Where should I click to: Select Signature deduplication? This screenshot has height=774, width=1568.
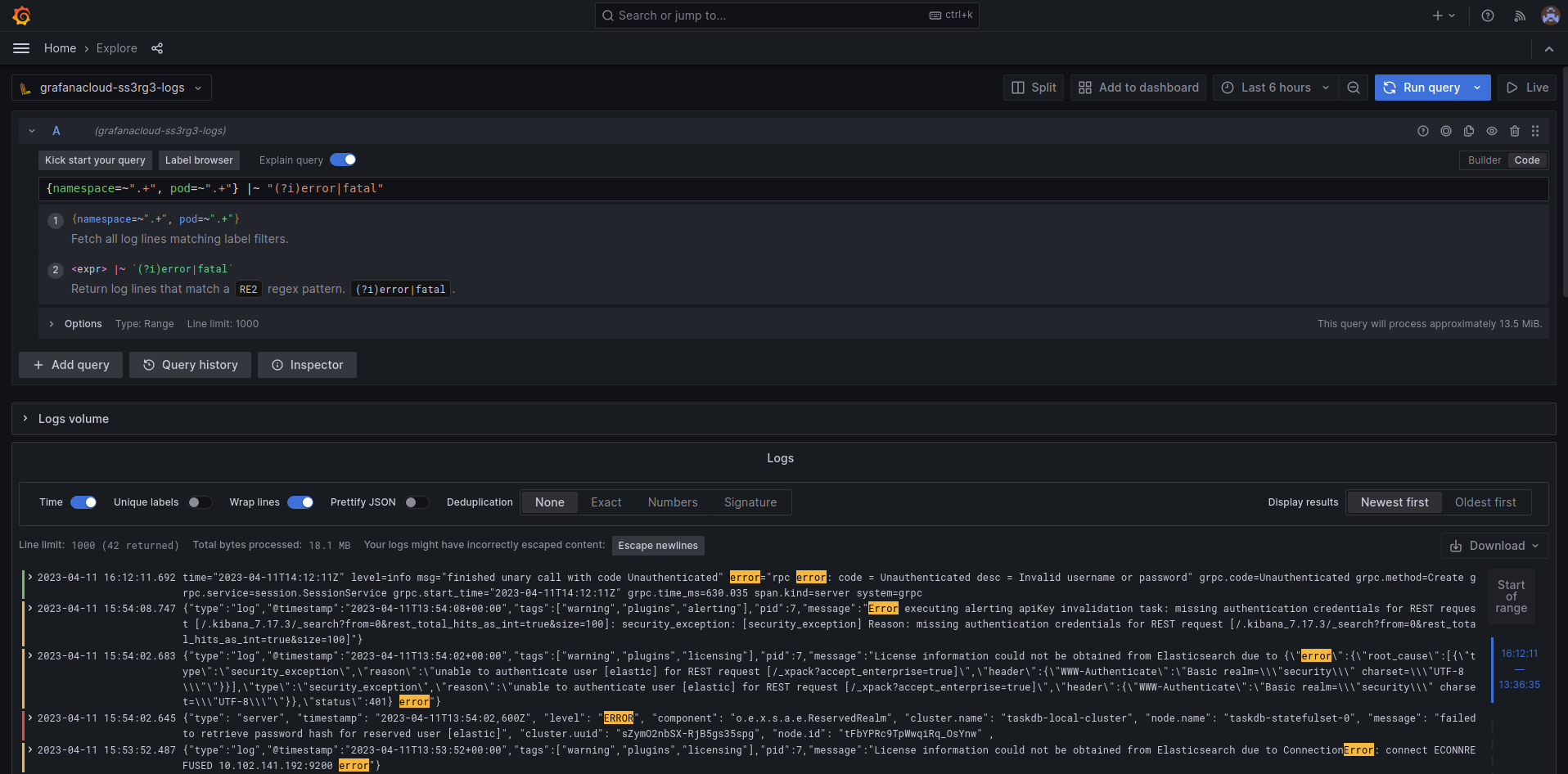tap(750, 502)
